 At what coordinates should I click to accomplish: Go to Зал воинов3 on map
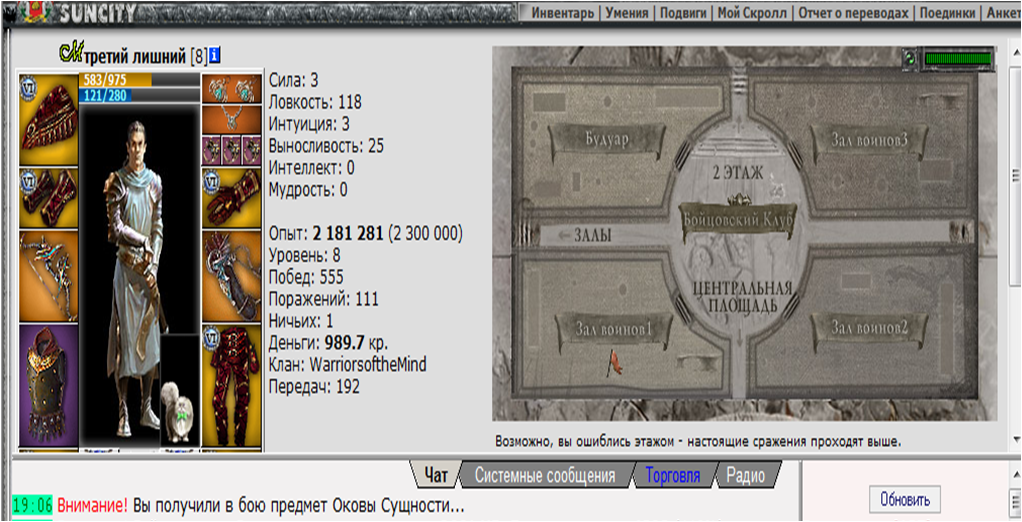[869, 139]
